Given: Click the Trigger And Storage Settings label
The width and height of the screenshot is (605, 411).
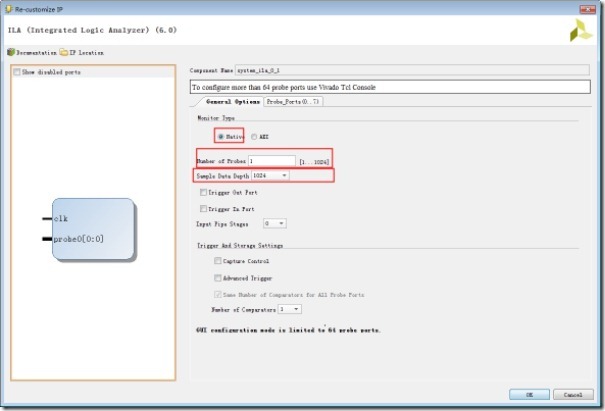Looking at the screenshot, I should pyautogui.click(x=240, y=245).
